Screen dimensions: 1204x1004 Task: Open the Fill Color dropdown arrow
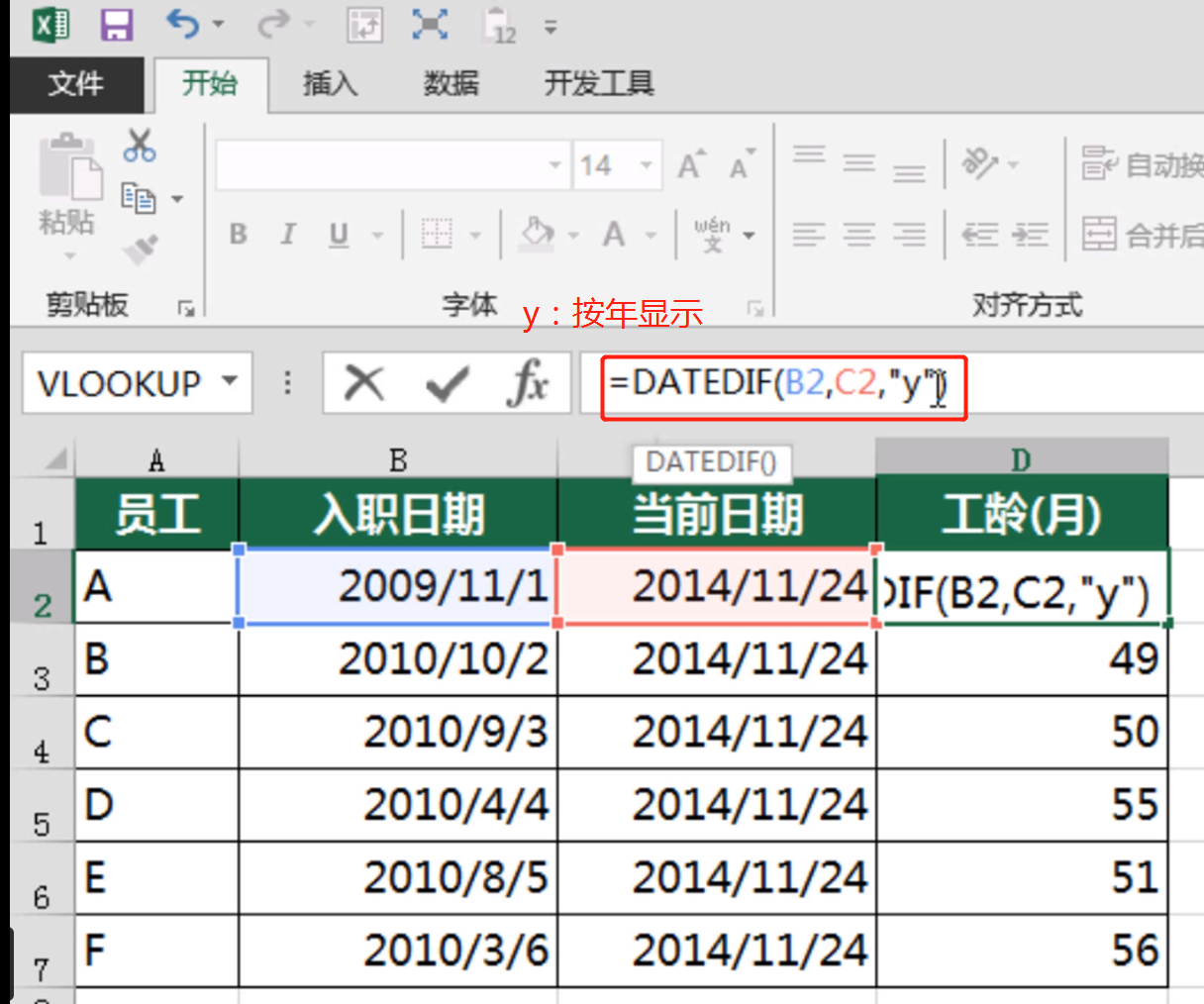click(x=573, y=236)
